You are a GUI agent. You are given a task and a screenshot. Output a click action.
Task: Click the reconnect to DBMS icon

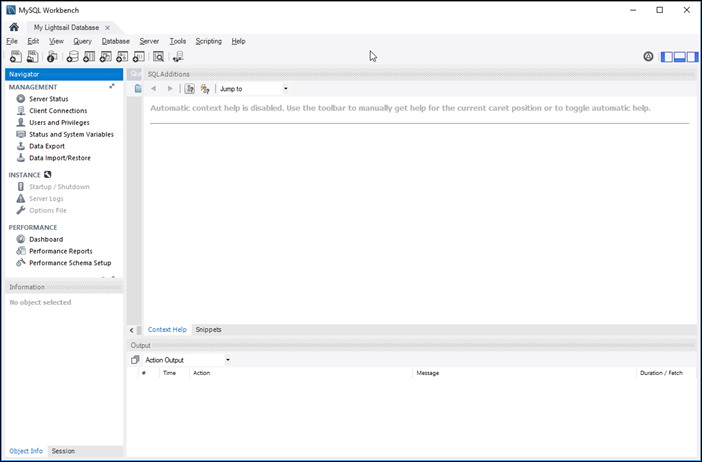tap(178, 57)
